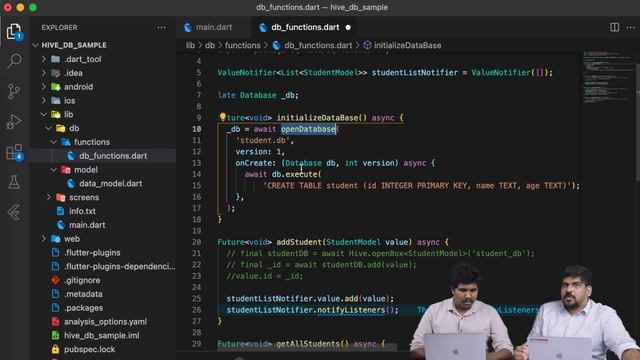This screenshot has height=360, width=640.
Task: Click the lib breadcrumb segment
Action: pos(190,45)
